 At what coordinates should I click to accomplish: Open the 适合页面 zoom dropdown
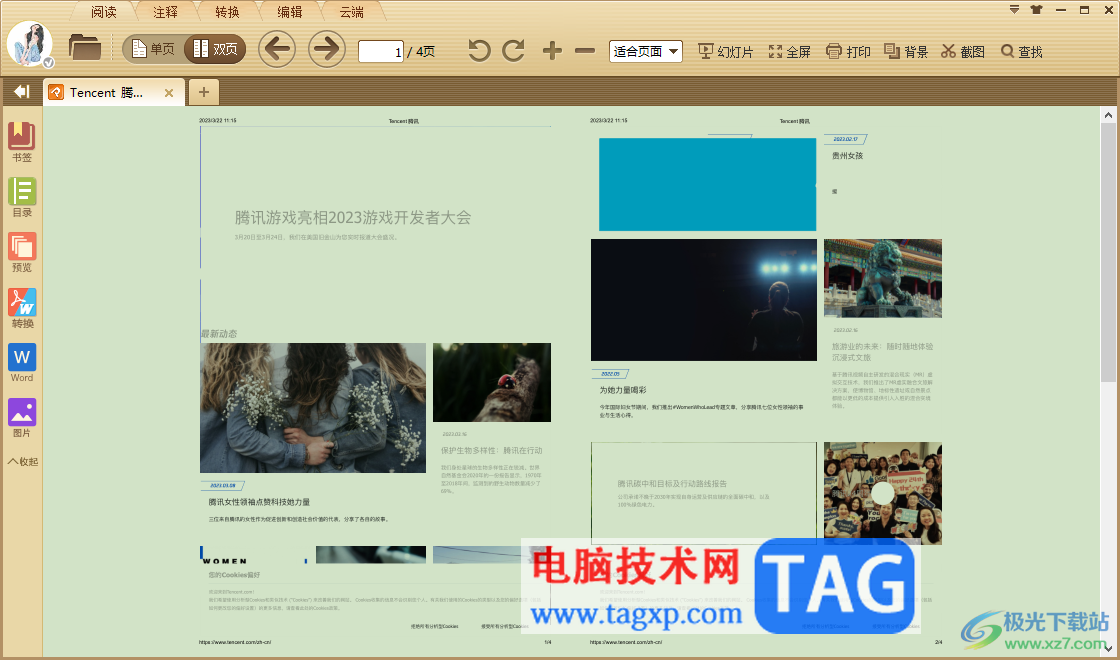646,51
